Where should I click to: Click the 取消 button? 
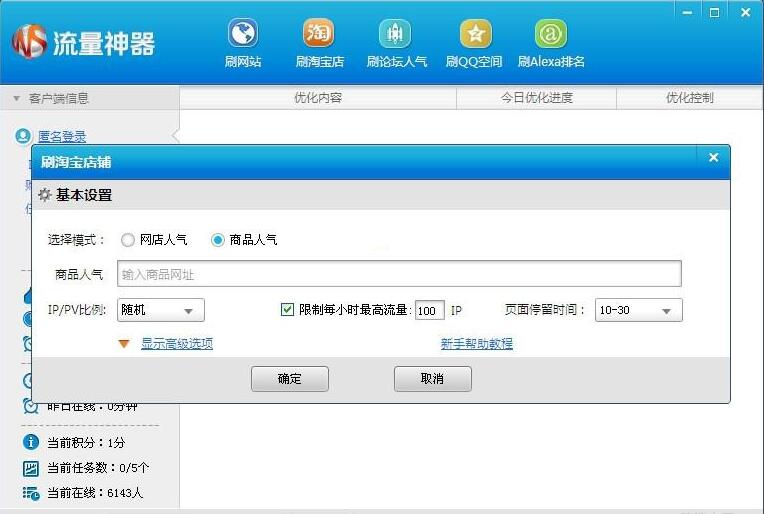(x=433, y=379)
